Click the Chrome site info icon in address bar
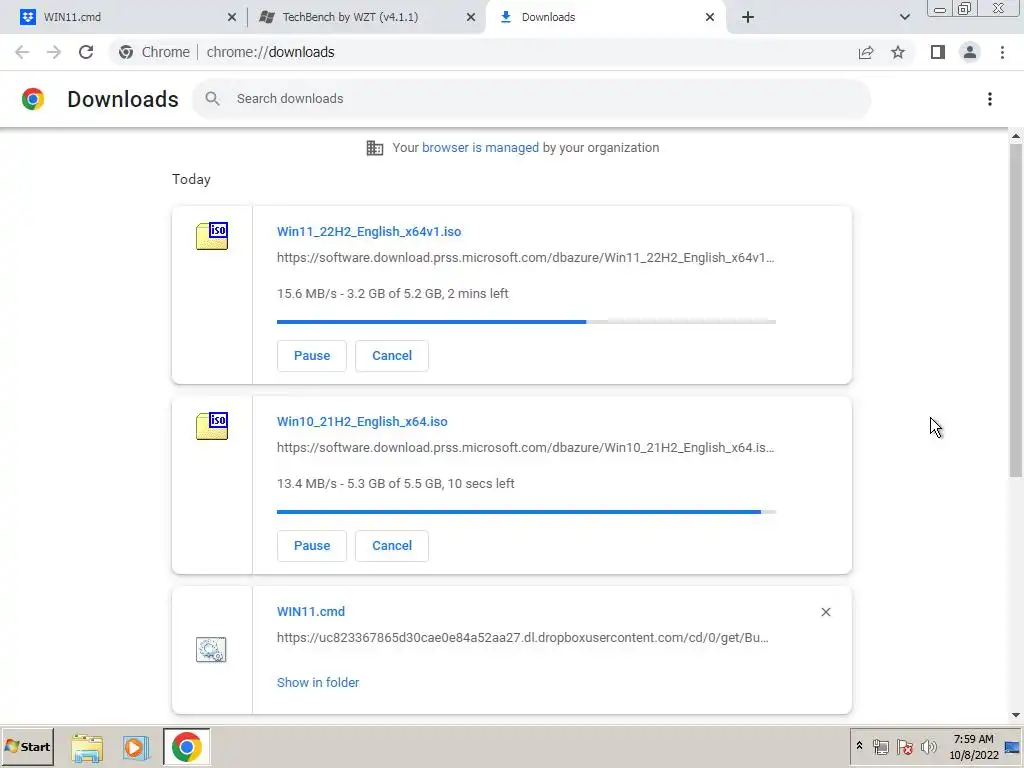1024x768 pixels. coord(126,52)
